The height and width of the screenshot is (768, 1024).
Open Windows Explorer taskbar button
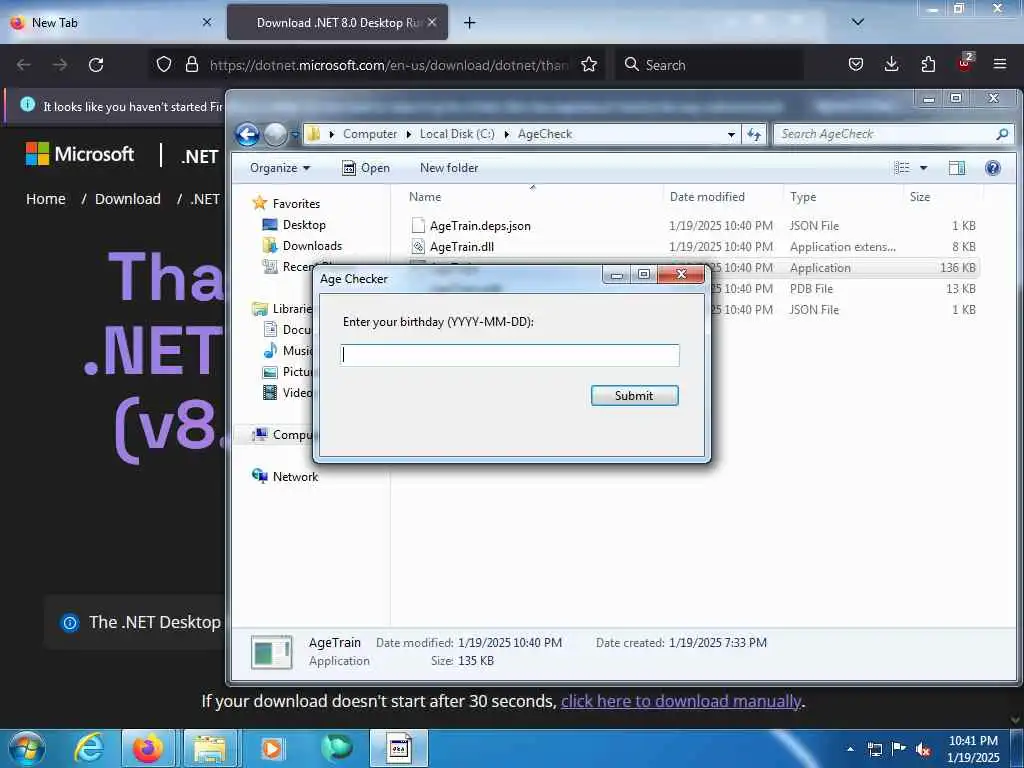210,748
